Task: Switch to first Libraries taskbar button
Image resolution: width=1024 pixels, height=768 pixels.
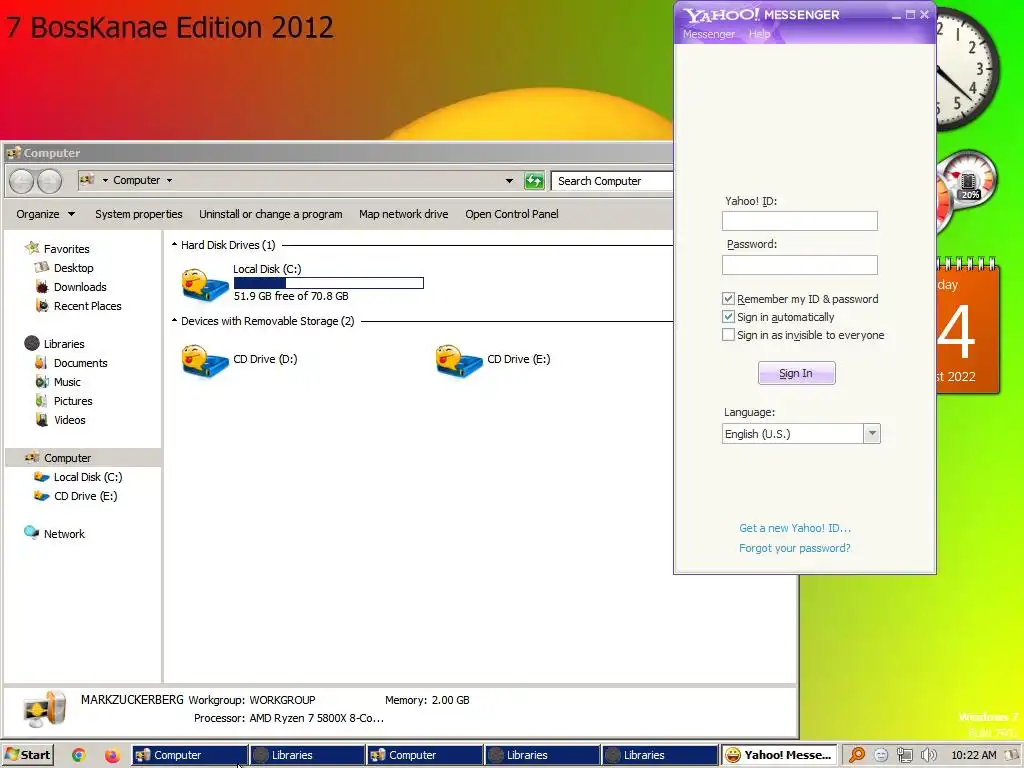Action: click(307, 755)
